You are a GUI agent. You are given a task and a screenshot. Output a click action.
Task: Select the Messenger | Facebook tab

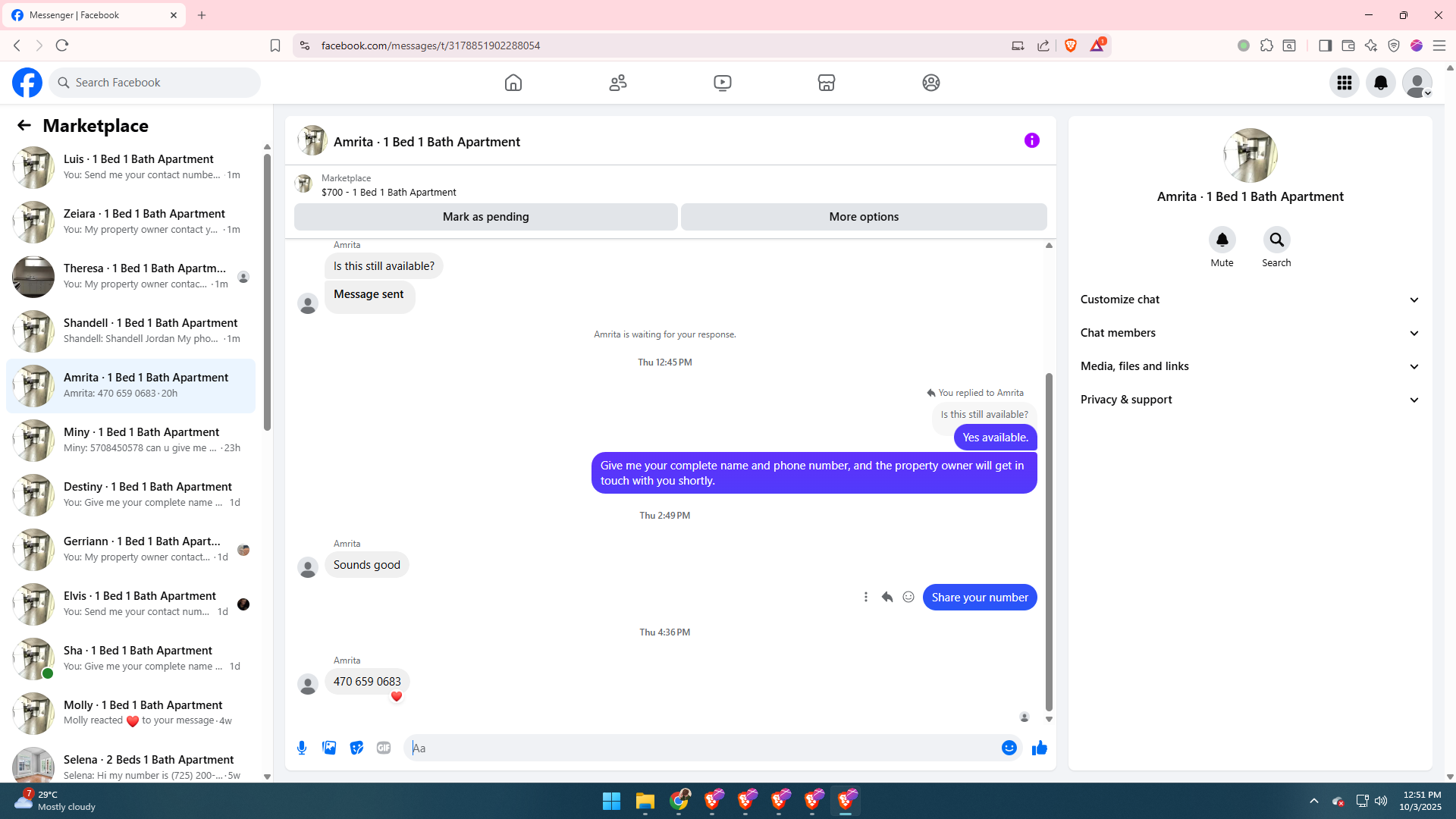(x=94, y=15)
